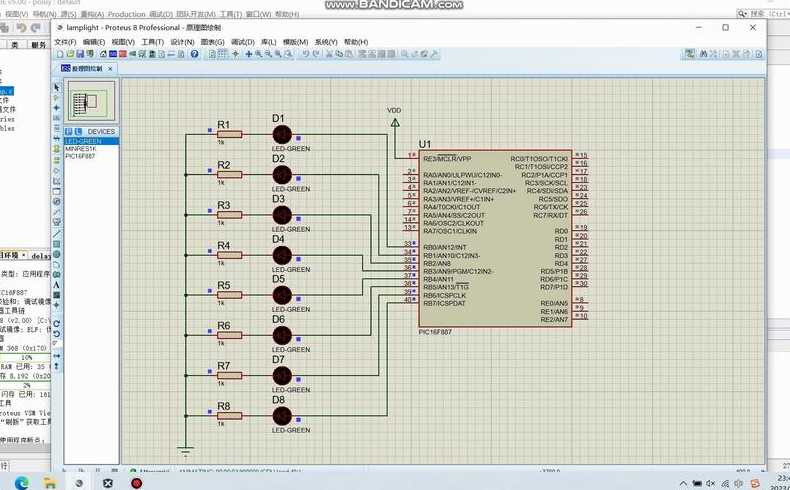
Task: Toggle the grid display icon
Action: pos(222,54)
